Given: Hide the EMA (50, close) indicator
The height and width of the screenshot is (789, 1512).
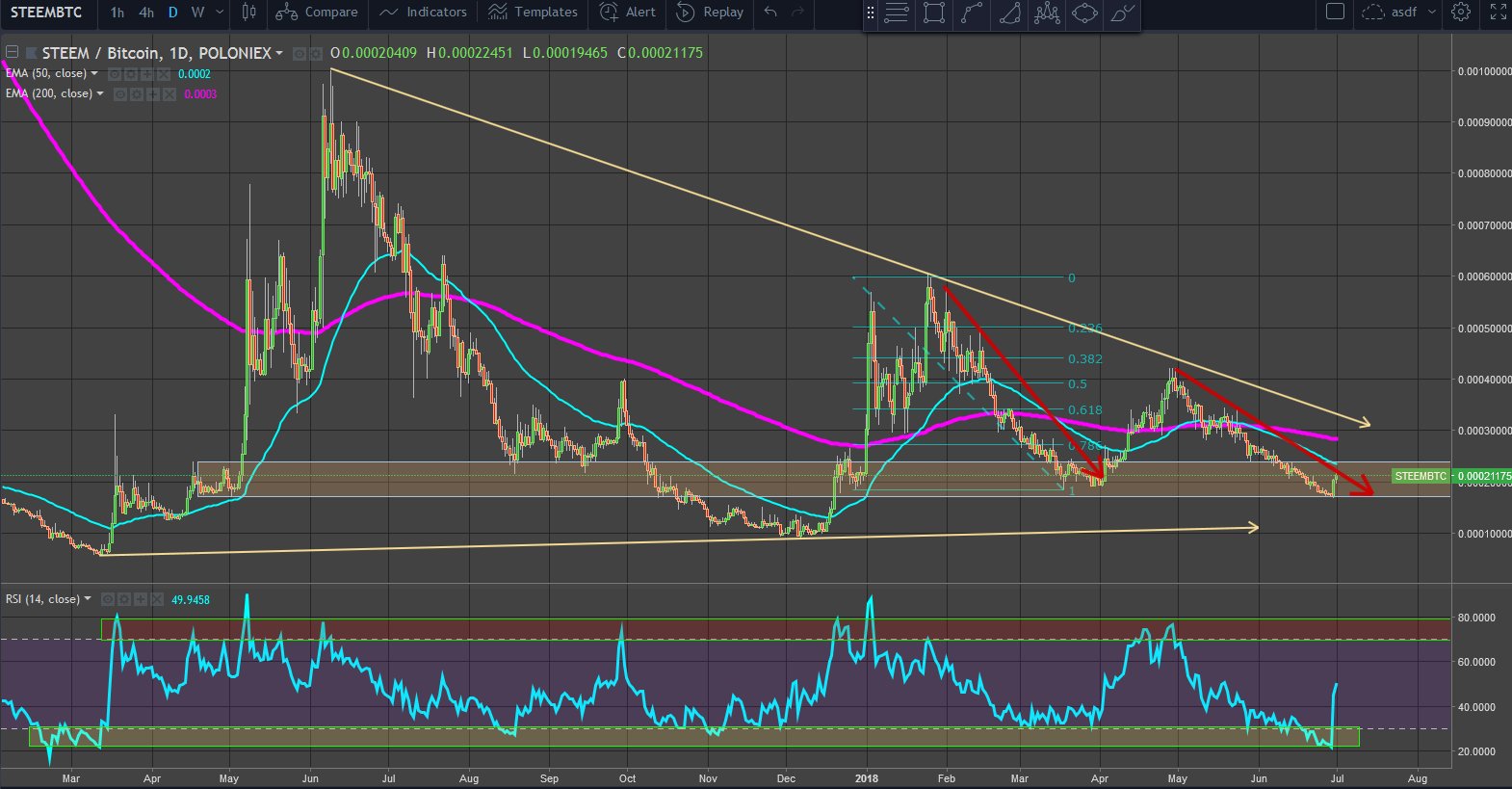Looking at the screenshot, I should click(114, 74).
